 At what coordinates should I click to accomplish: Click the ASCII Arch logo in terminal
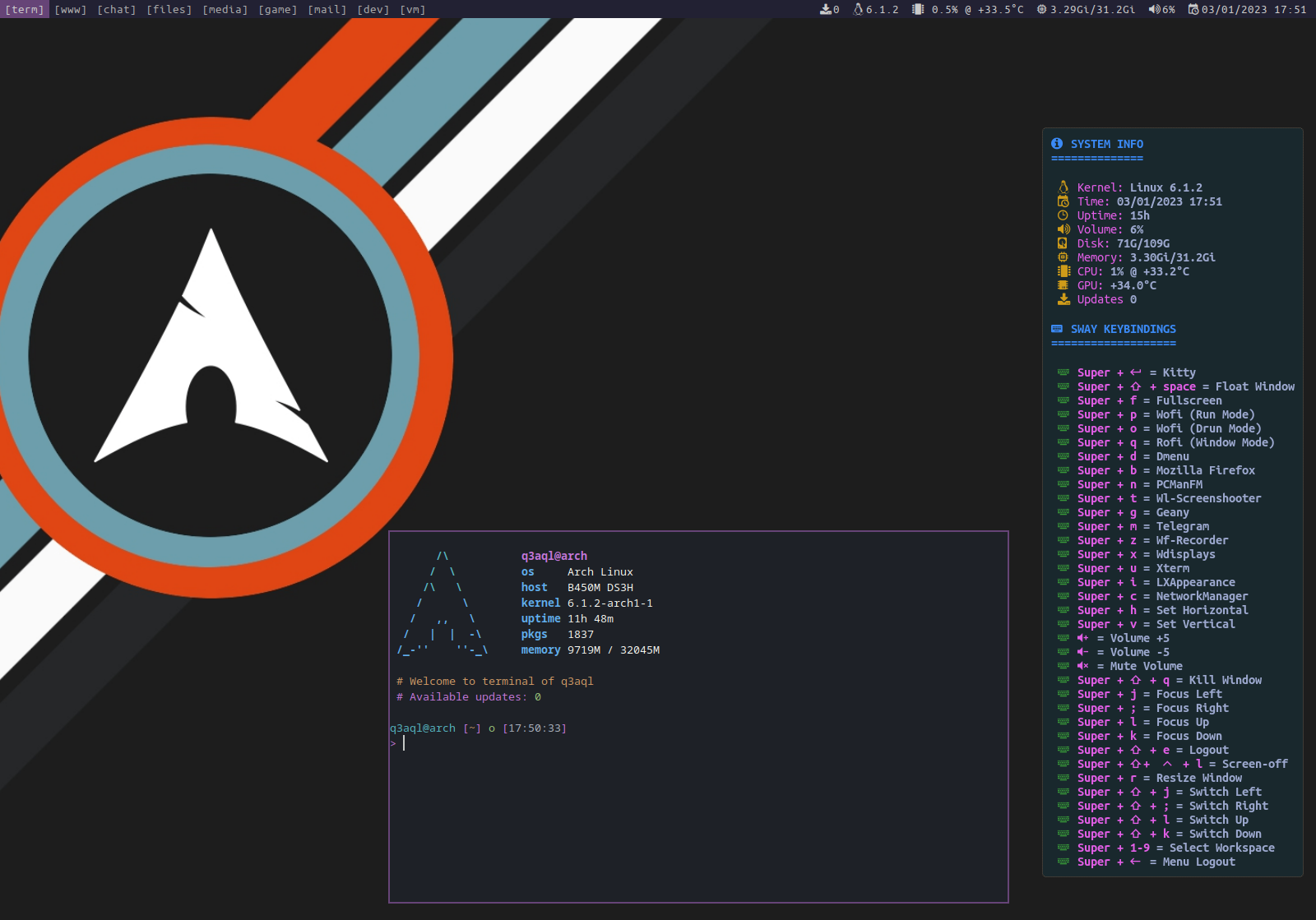coord(443,603)
